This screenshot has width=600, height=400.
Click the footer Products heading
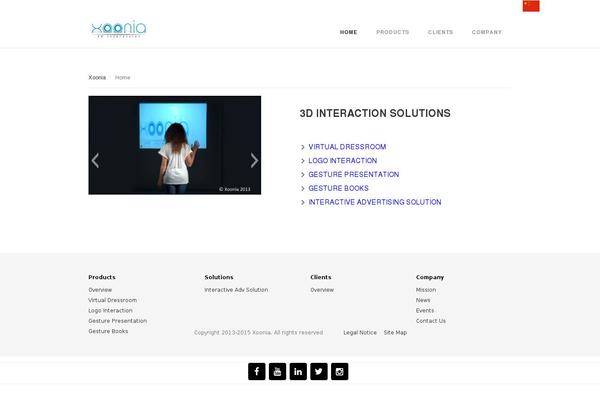click(102, 277)
